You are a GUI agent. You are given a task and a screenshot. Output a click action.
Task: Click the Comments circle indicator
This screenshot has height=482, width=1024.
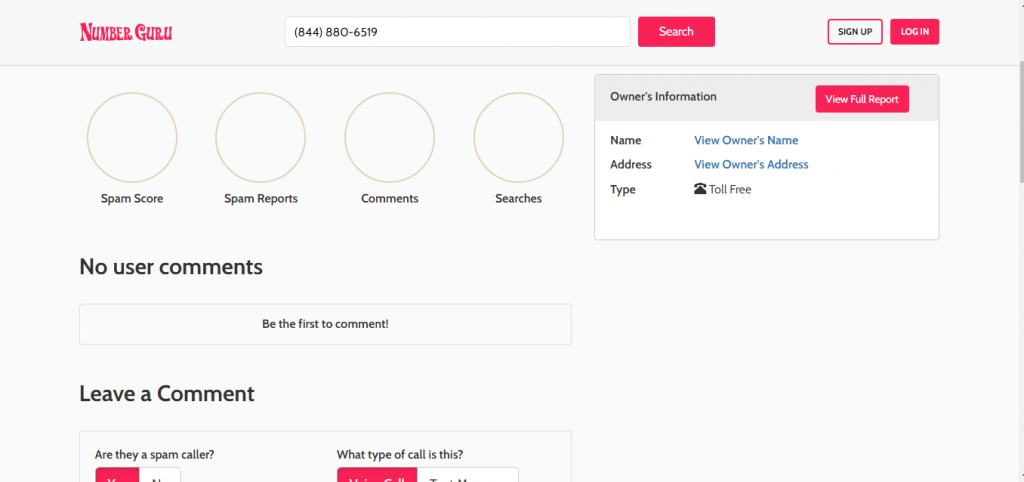pos(389,137)
